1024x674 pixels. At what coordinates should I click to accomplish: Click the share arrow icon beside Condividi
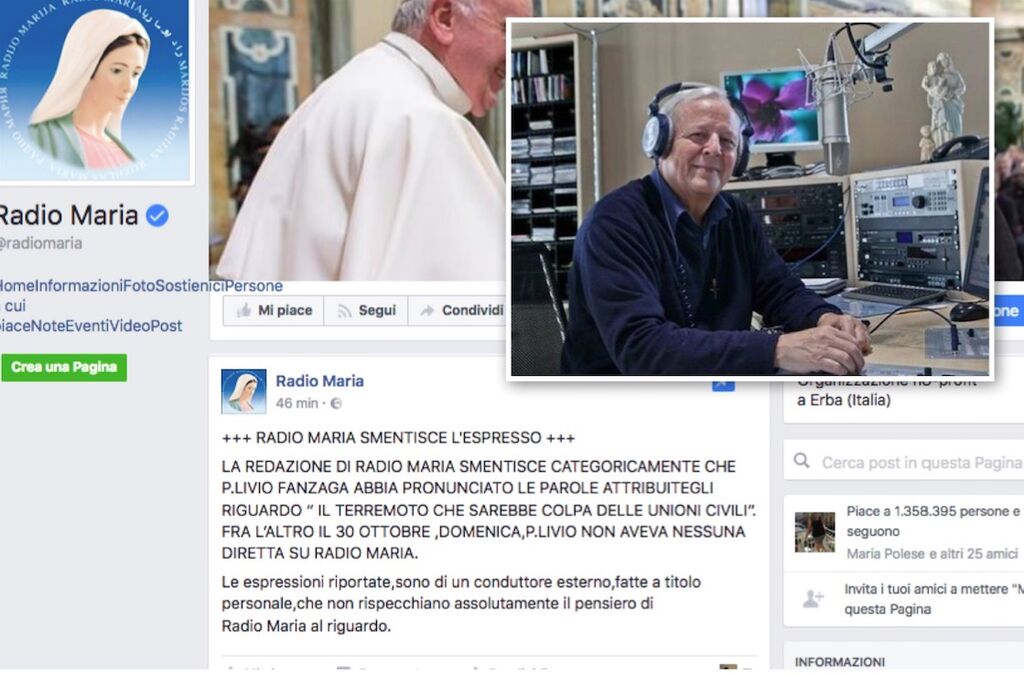427,311
